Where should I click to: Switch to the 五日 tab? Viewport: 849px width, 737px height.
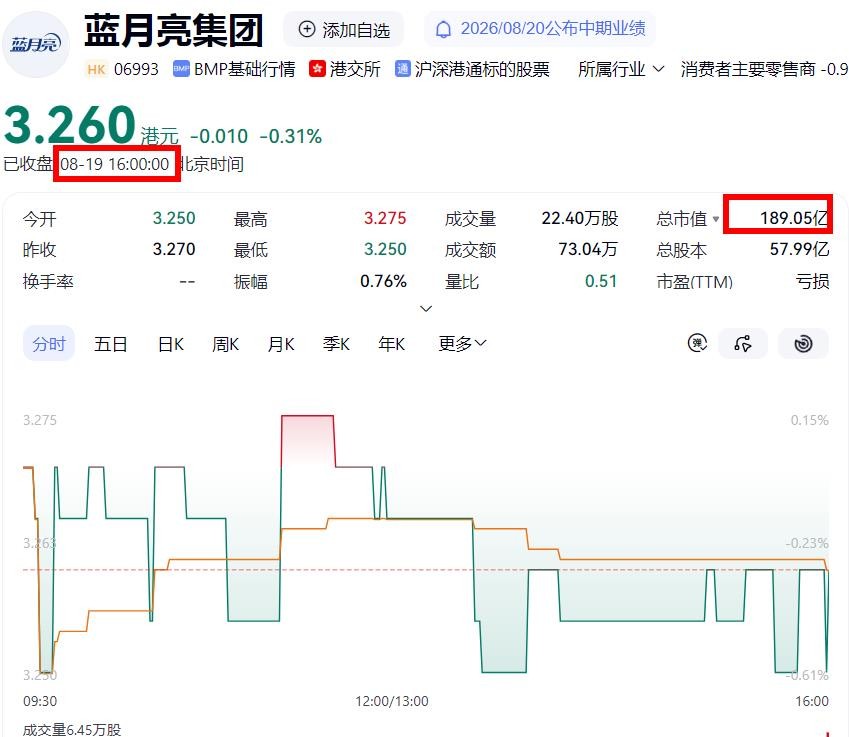coord(110,344)
